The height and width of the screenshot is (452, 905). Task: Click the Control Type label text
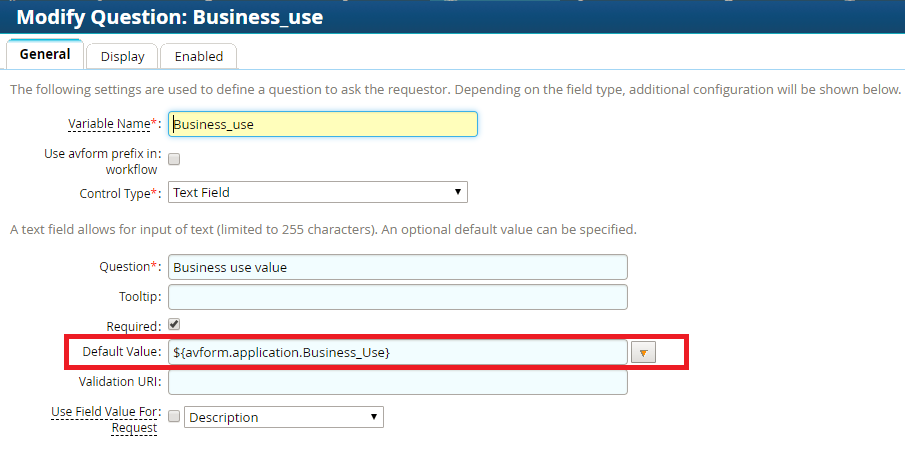click(115, 192)
